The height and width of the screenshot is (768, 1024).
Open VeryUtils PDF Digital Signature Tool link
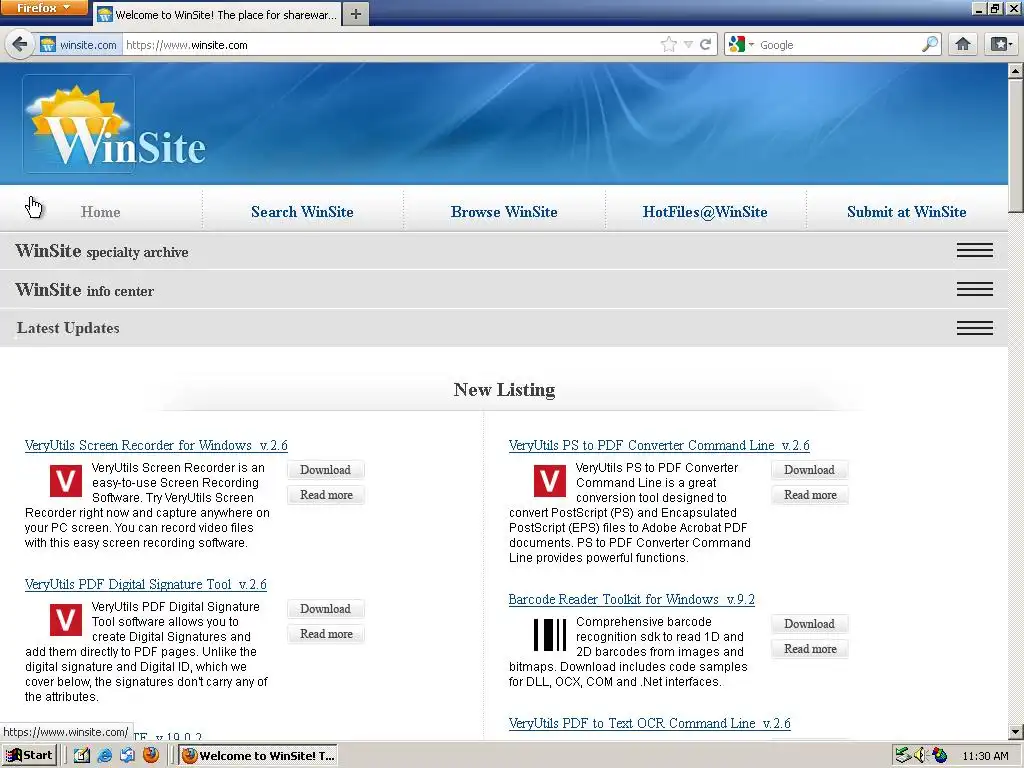coord(146,584)
